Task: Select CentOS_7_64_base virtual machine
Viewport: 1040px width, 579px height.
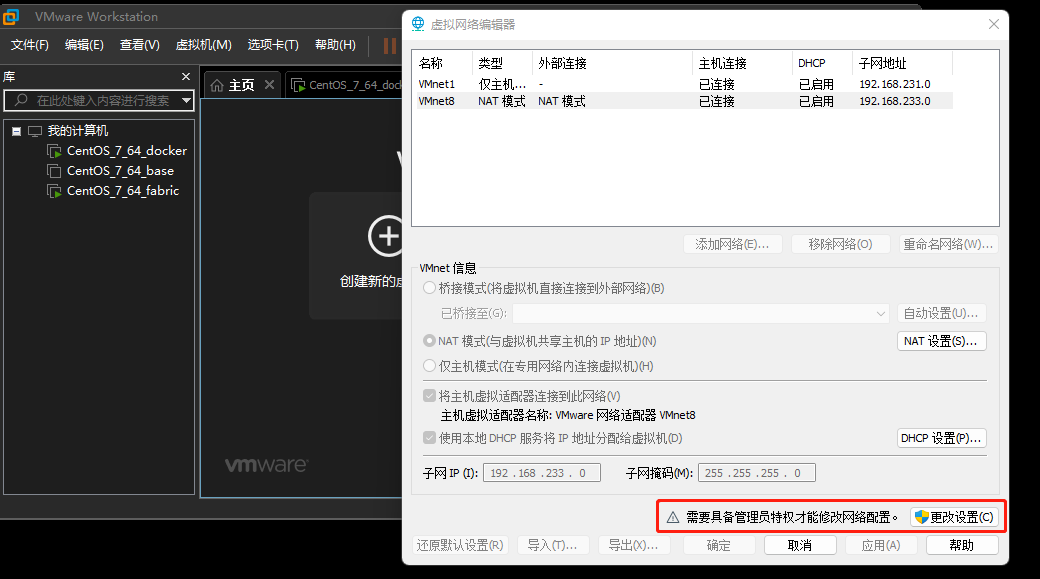Action: (120, 170)
